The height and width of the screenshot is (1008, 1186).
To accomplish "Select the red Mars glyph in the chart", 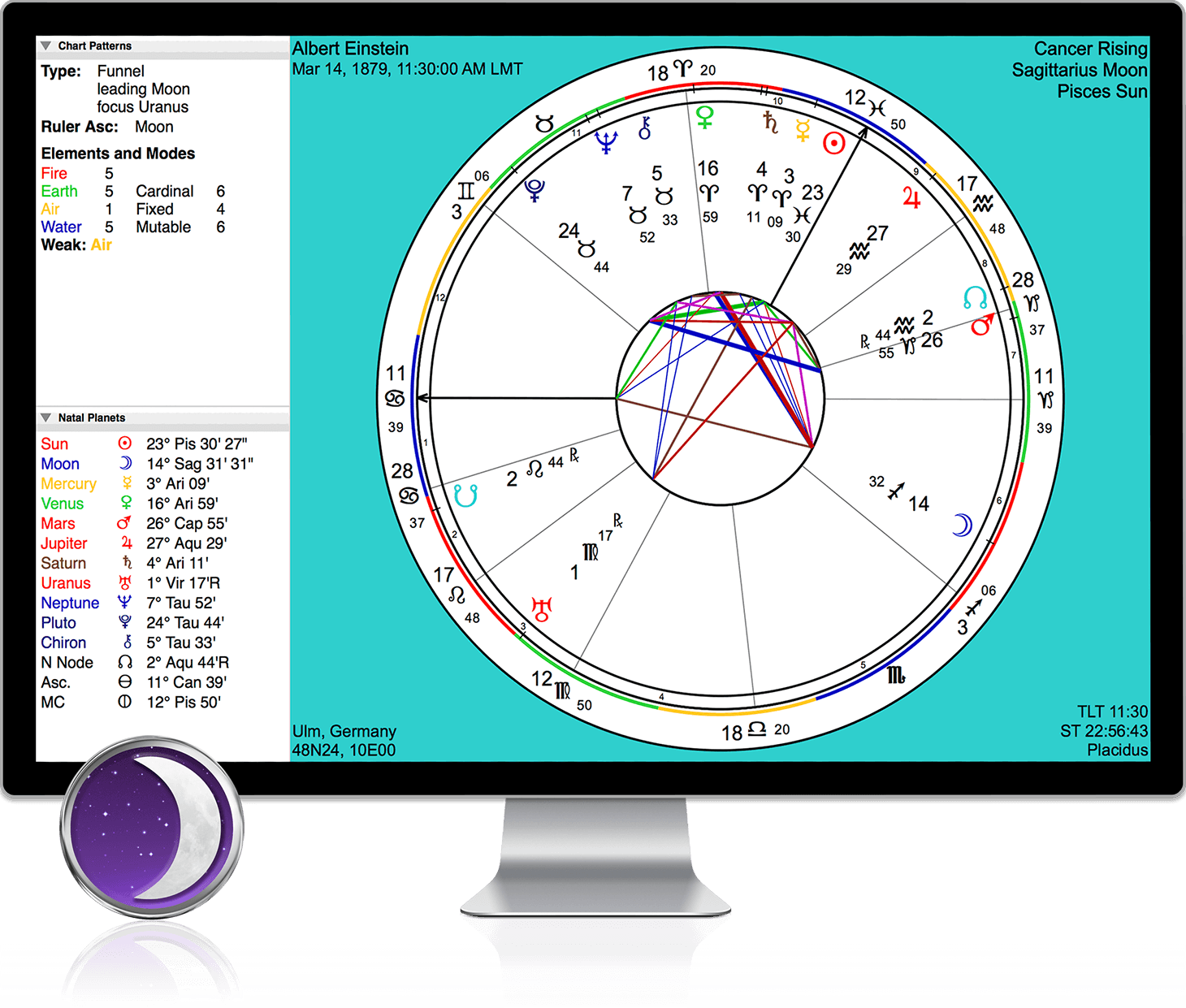I will (x=982, y=325).
